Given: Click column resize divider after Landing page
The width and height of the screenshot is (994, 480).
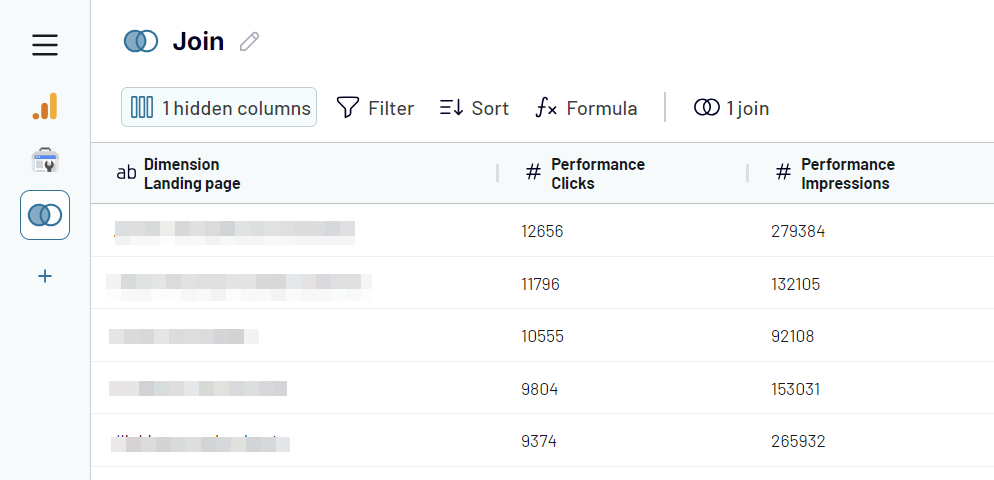Looking at the screenshot, I should (x=498, y=173).
